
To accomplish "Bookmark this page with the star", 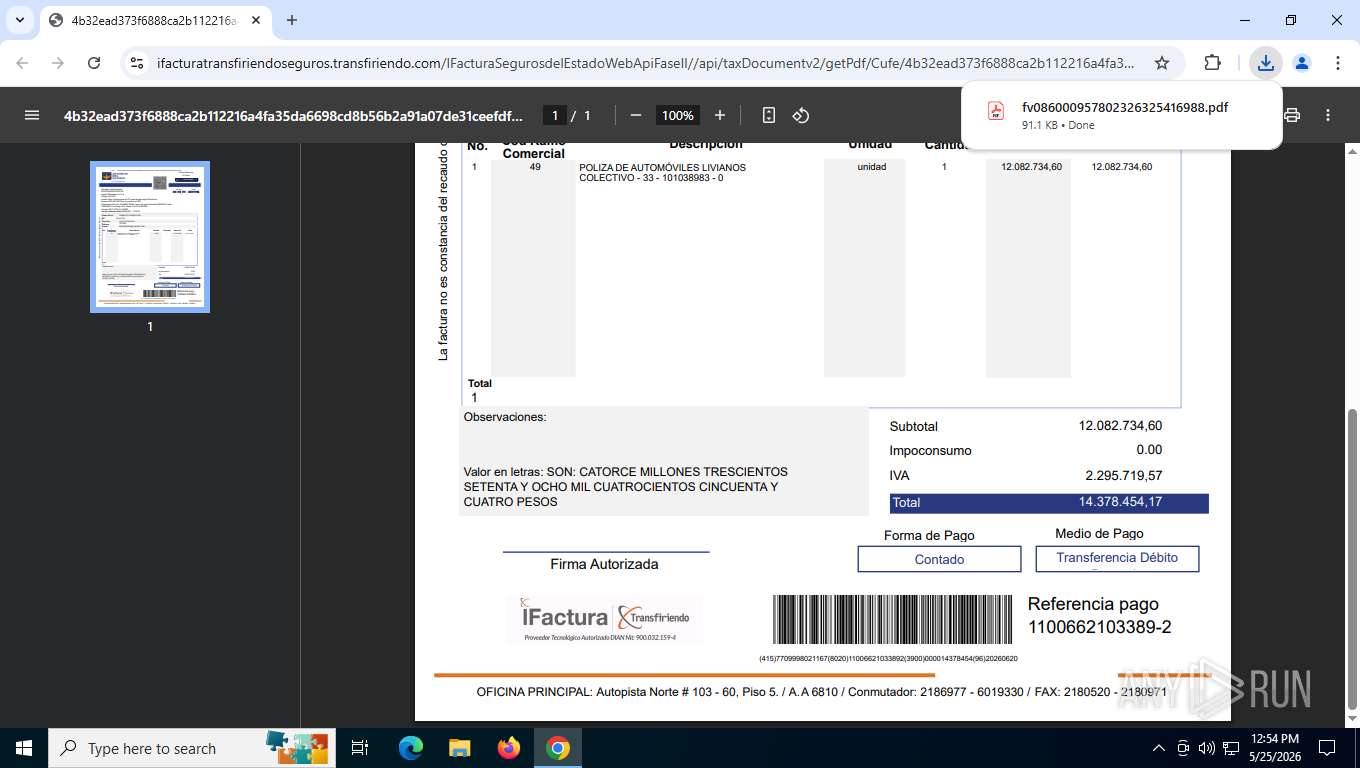I will point(1162,63).
